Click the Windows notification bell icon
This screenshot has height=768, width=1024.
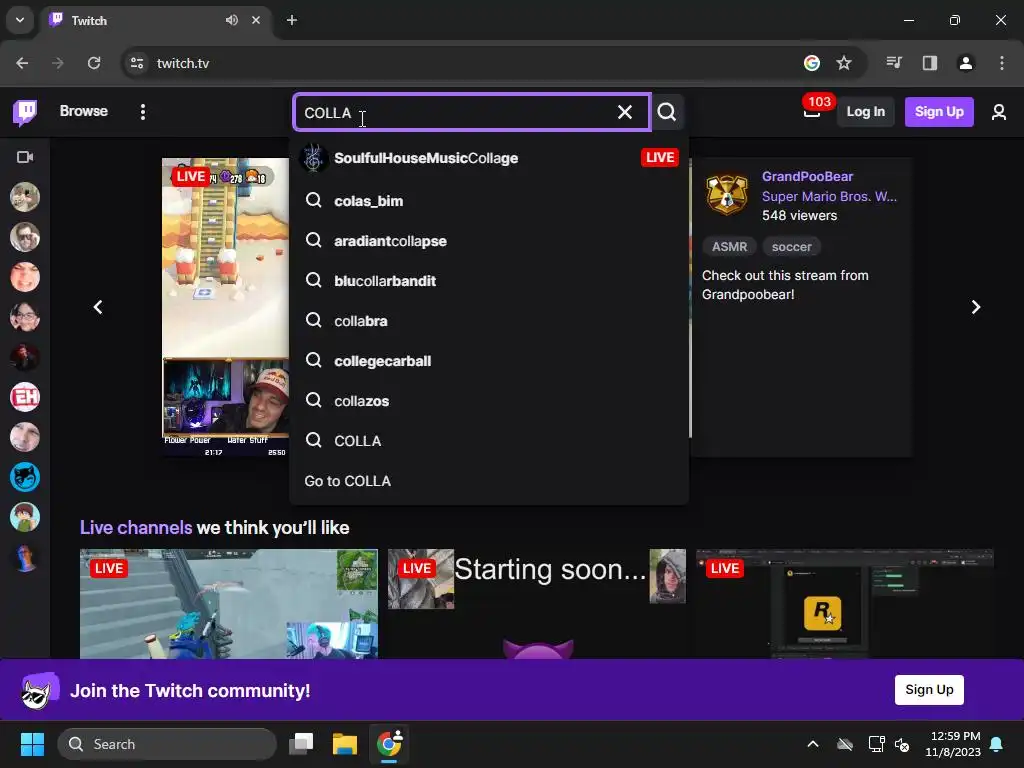pos(997,744)
